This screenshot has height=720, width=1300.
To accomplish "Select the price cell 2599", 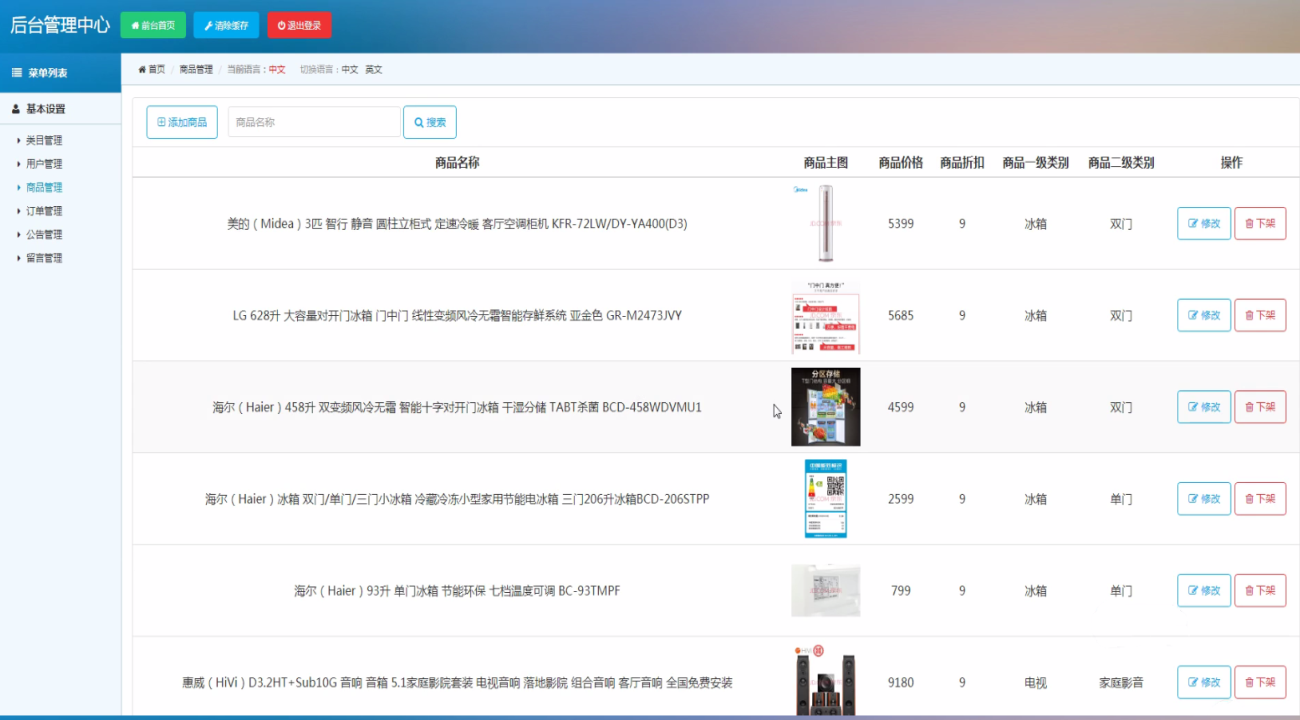I will (901, 499).
